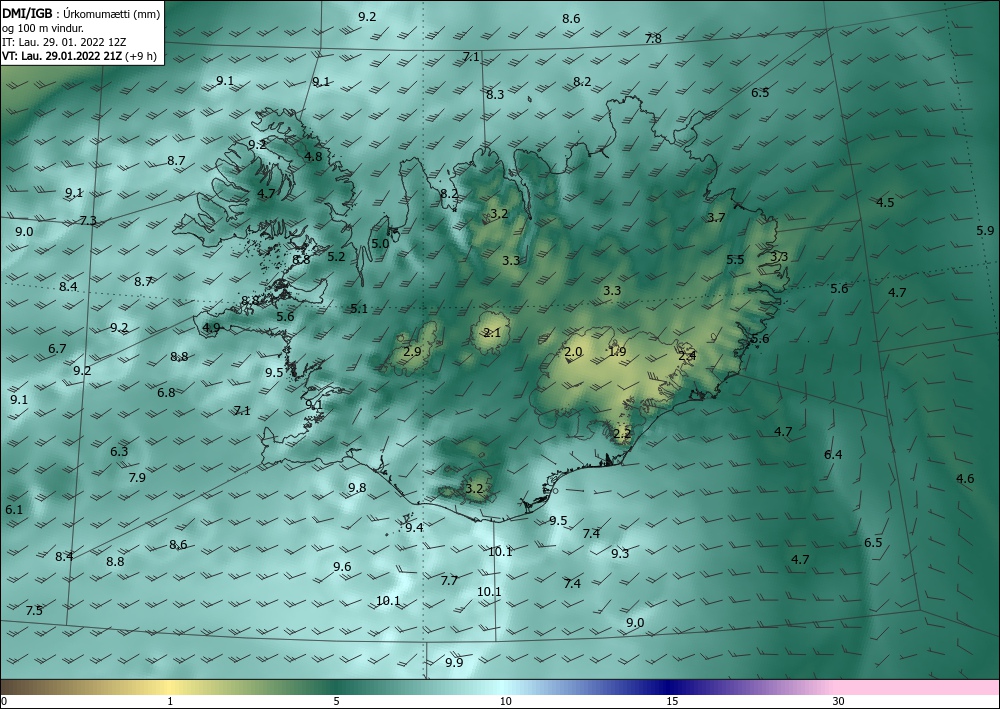Image resolution: width=1000 pixels, height=709 pixels.
Task: Click the 6.3 value on the map
Action: pyautogui.click(x=119, y=451)
